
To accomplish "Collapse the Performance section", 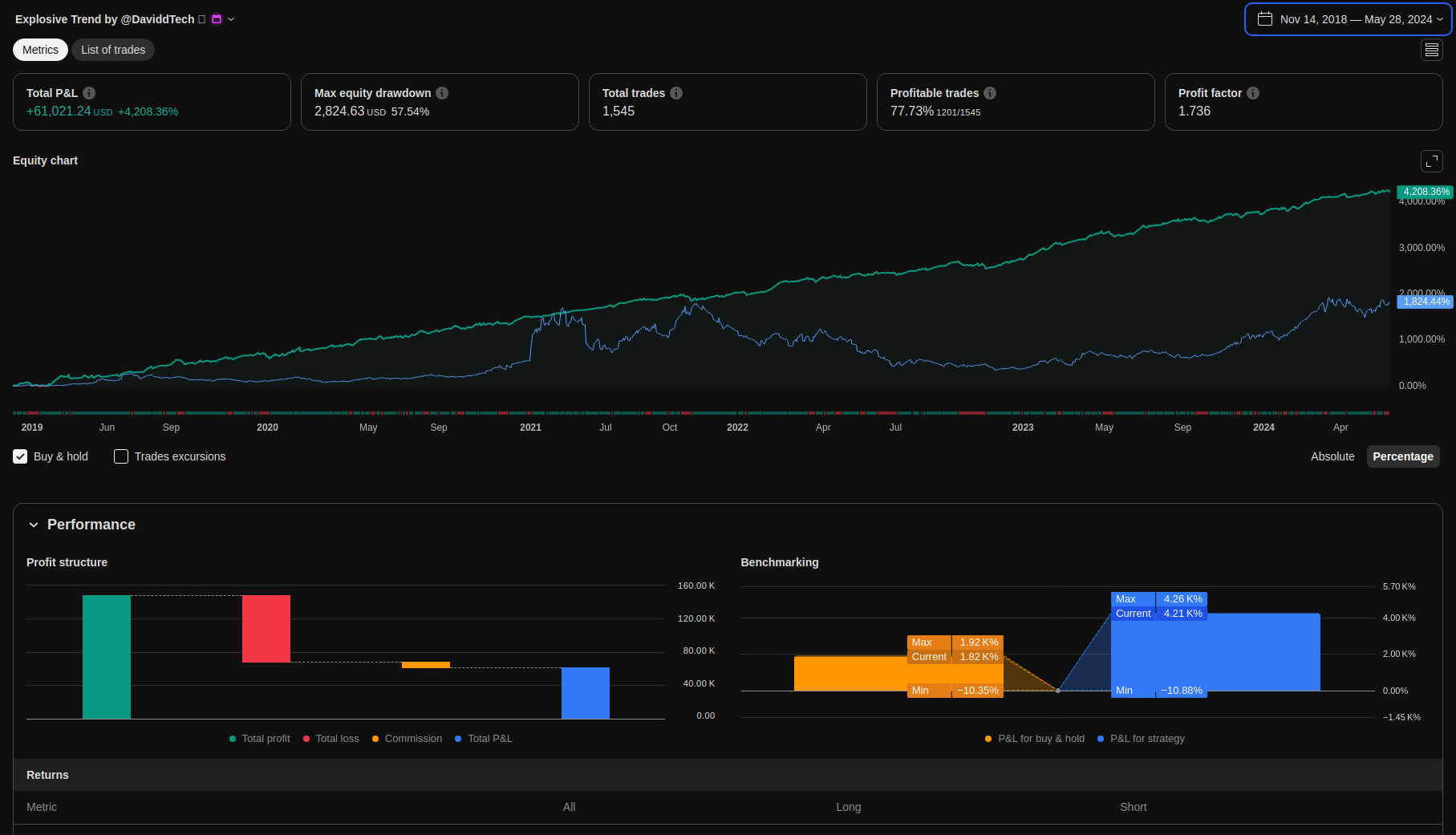I will (x=34, y=525).
